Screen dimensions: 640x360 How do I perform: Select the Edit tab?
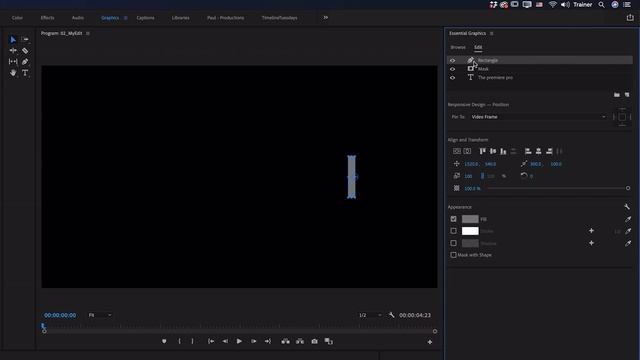pyautogui.click(x=478, y=47)
